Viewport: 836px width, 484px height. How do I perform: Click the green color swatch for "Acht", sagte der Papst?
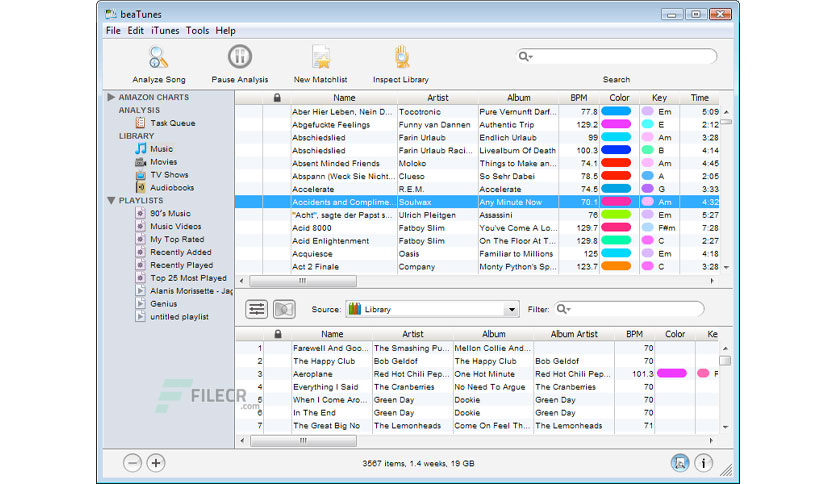point(616,215)
